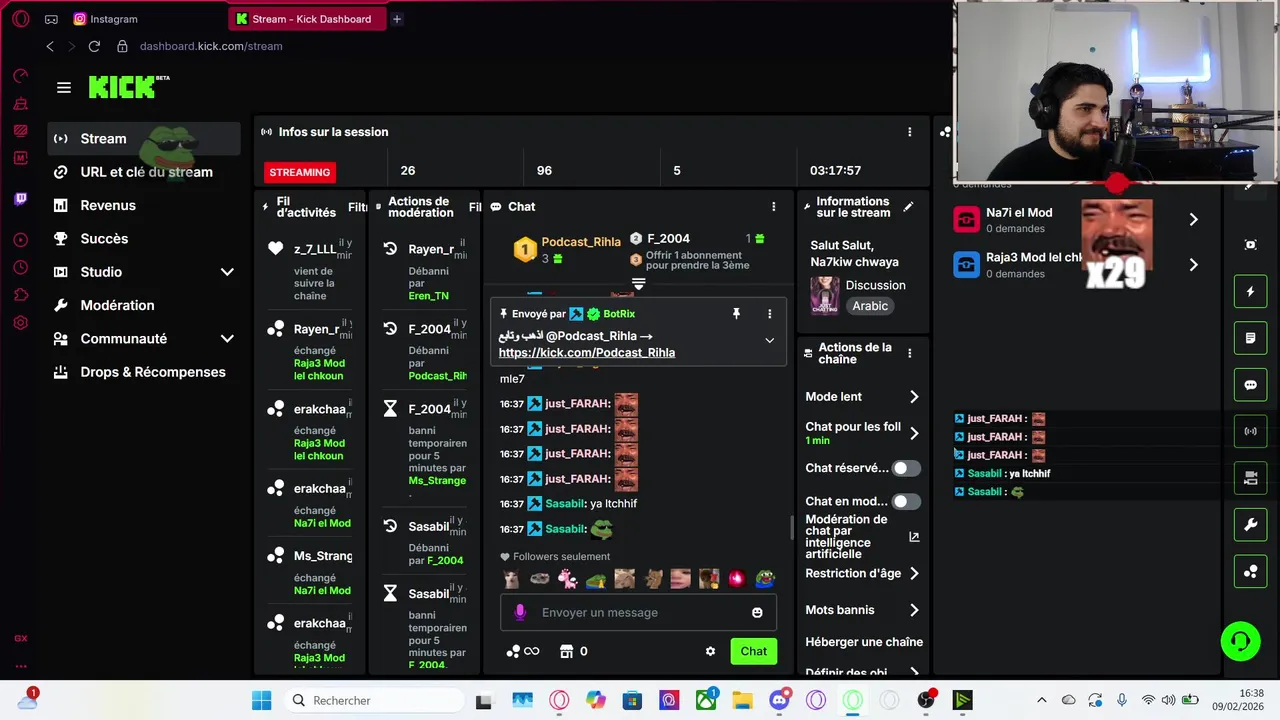Open the shop icon next to 0
Image resolution: width=1280 pixels, height=720 pixels.
click(566, 651)
